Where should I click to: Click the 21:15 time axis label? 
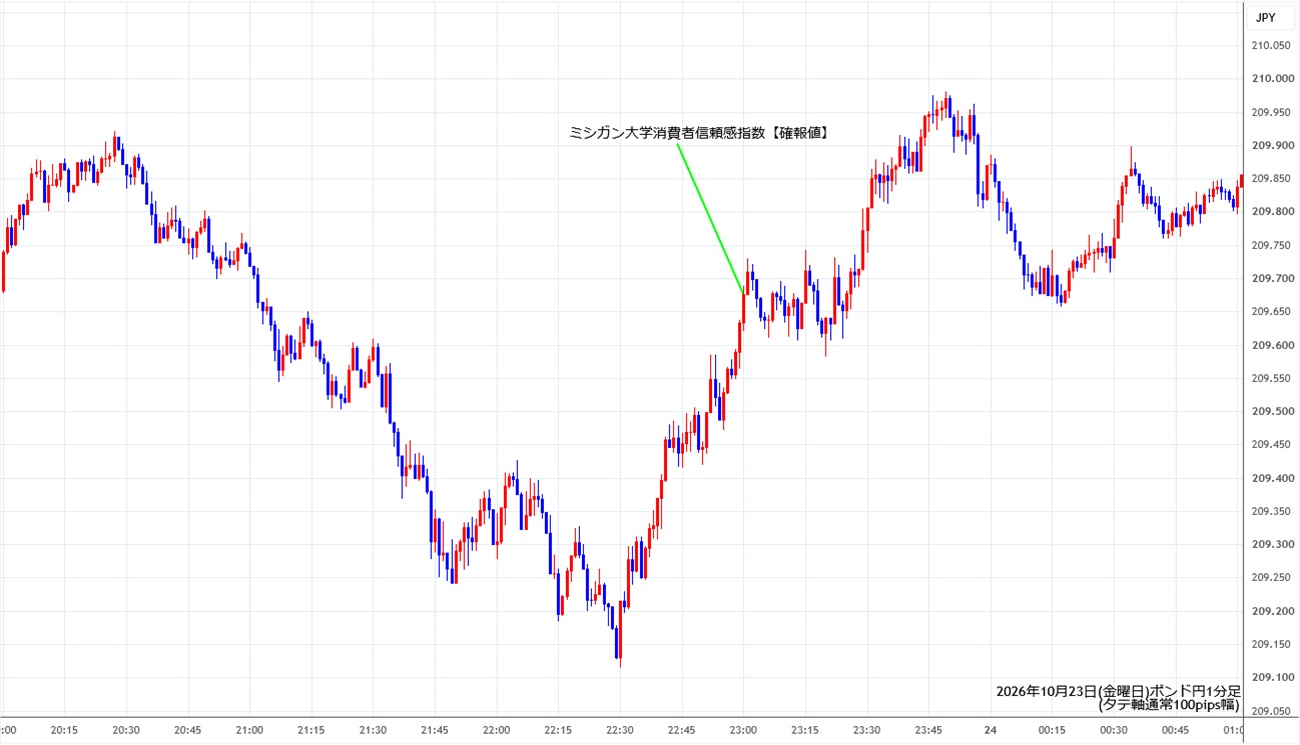pos(311,731)
